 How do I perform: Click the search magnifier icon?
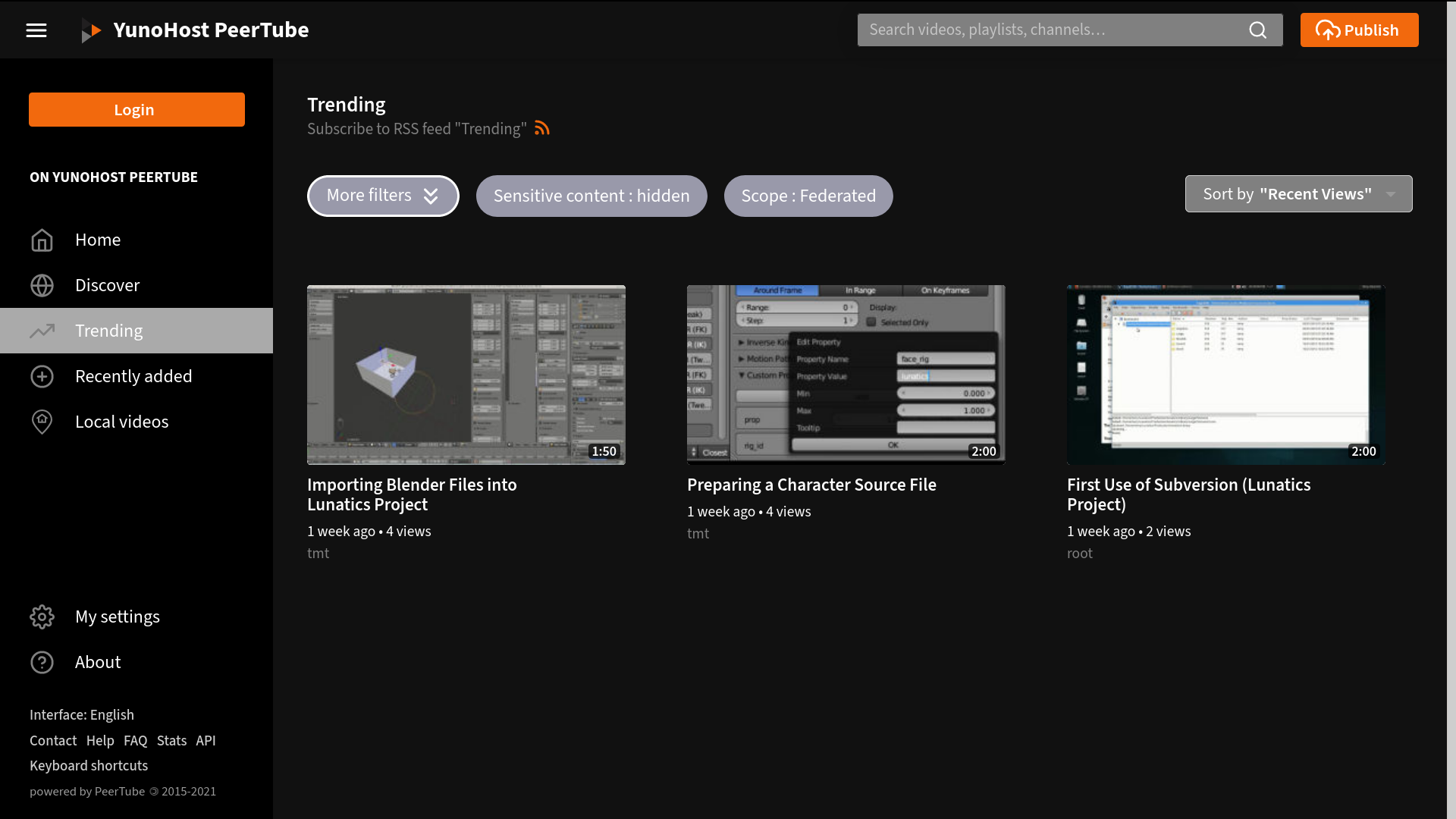1257,30
